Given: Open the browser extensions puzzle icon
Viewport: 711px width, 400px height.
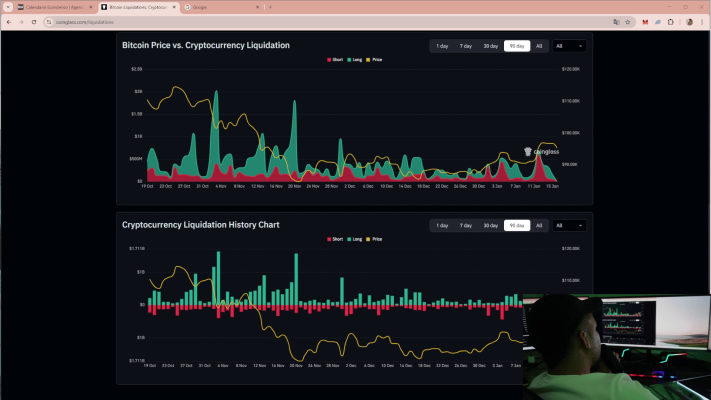Looking at the screenshot, I should pyautogui.click(x=671, y=21).
